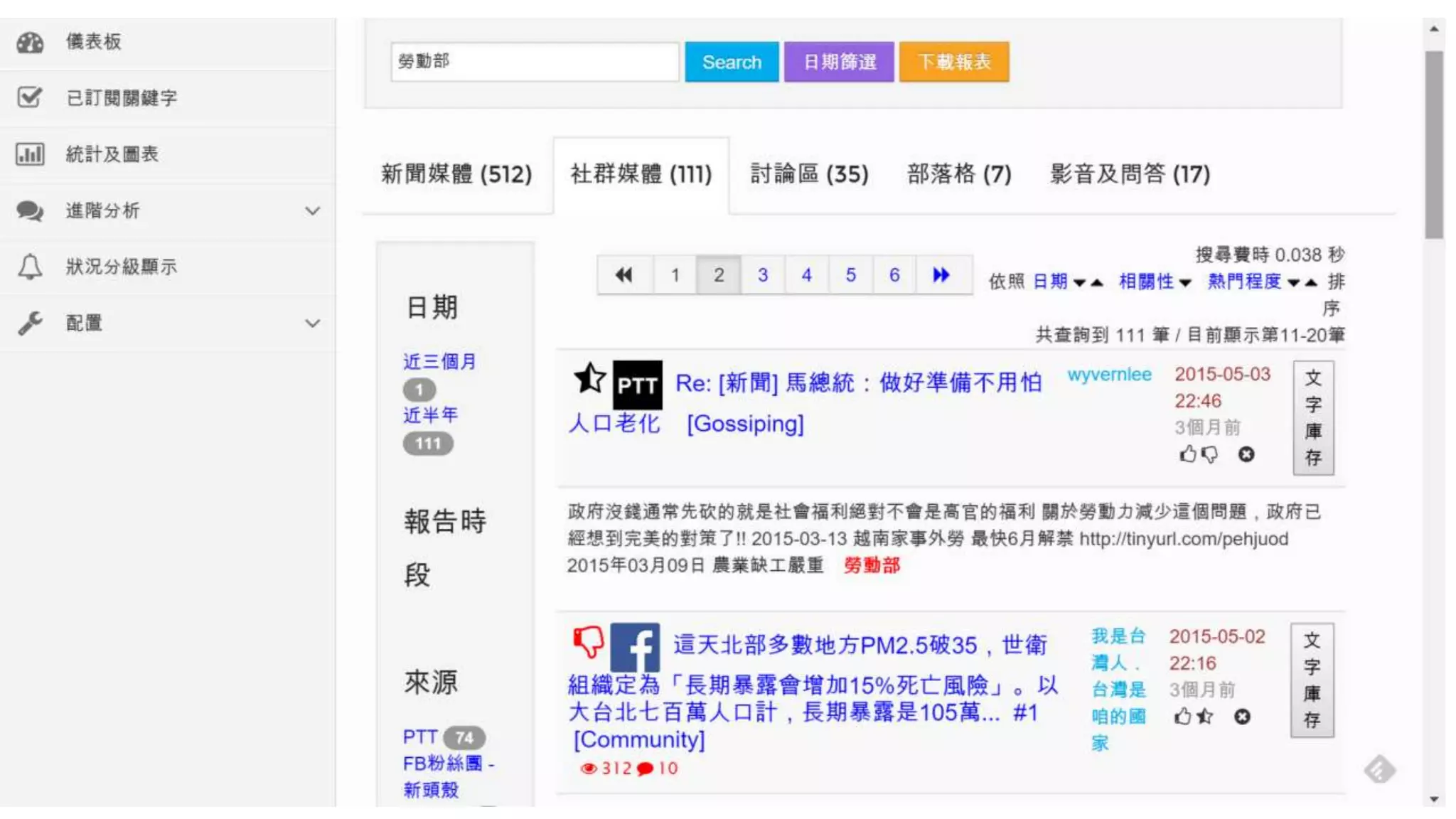The height and width of the screenshot is (819, 1456).
Task: Open the 討論區 (35) tab
Action: (809, 174)
